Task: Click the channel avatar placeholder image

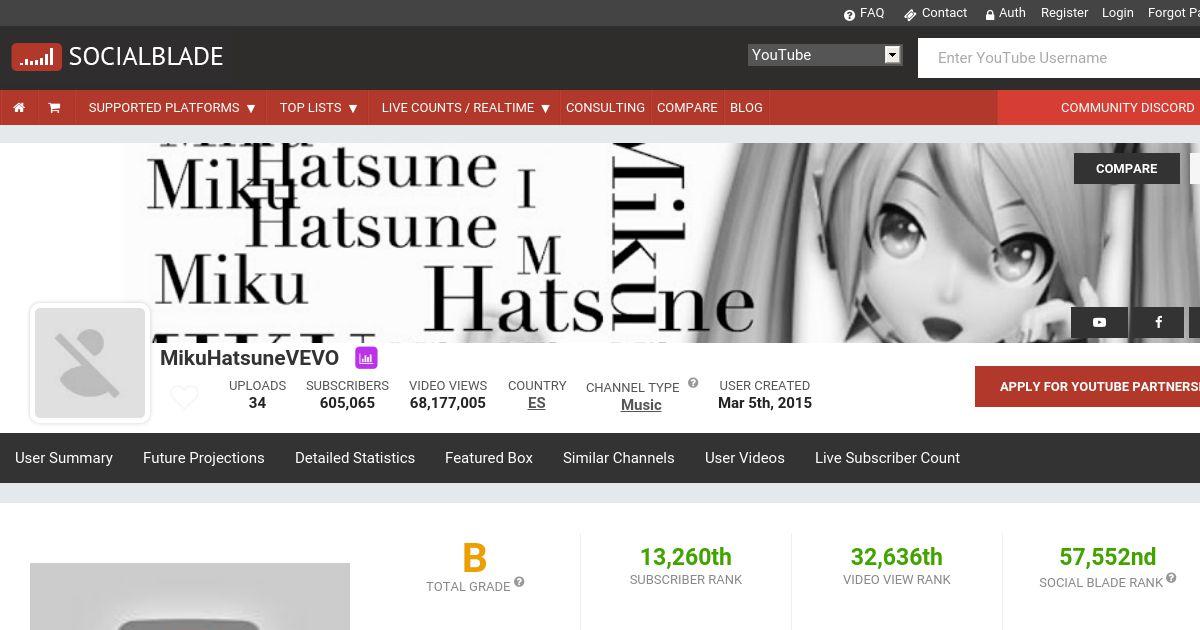Action: pyautogui.click(x=90, y=363)
